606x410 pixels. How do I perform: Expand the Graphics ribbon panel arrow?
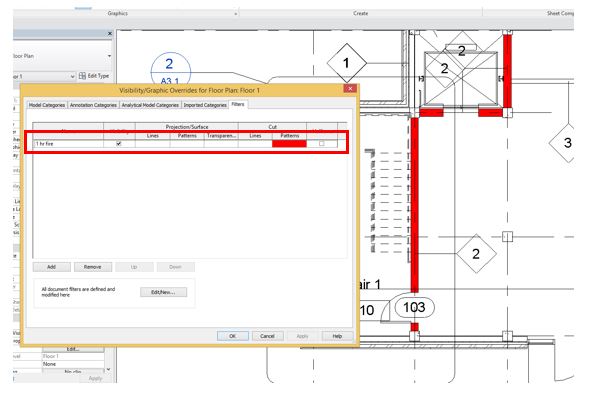(x=235, y=14)
